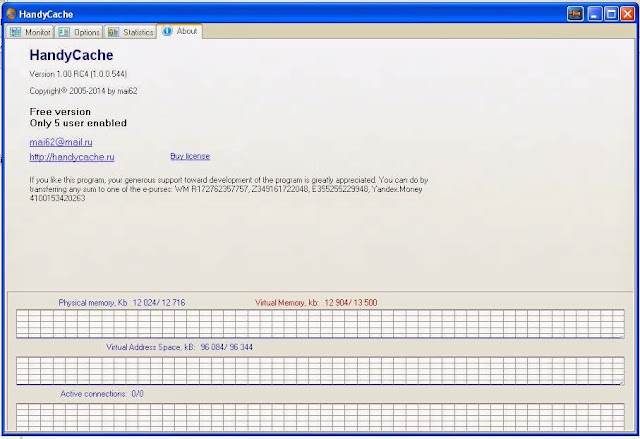Maximize the HandyCache window
Screen dimensions: 640x439
click(611, 14)
